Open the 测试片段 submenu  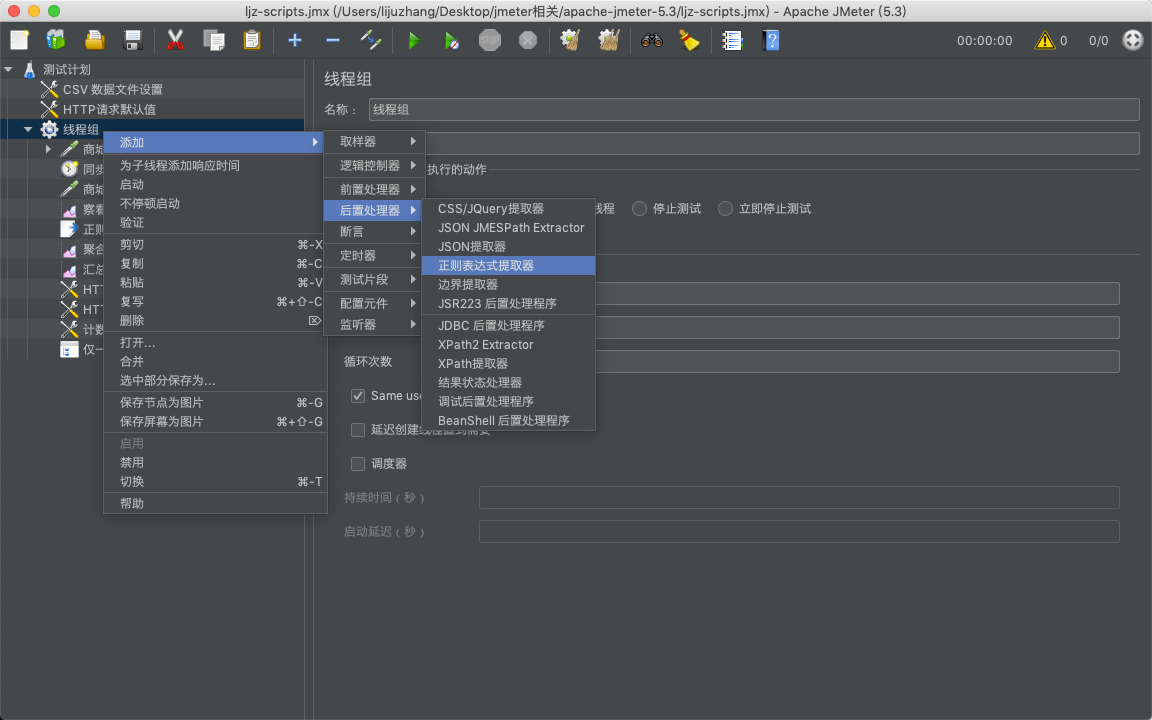372,279
